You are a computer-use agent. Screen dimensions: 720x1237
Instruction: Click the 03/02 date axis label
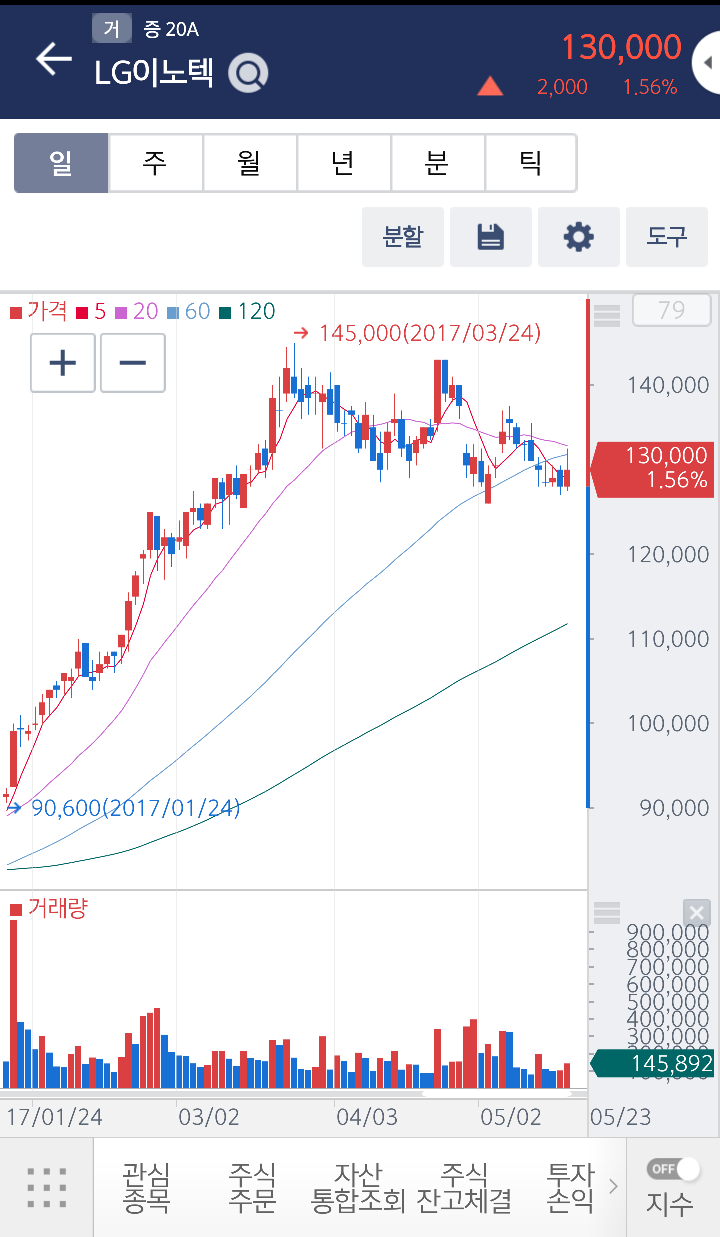[208, 1117]
